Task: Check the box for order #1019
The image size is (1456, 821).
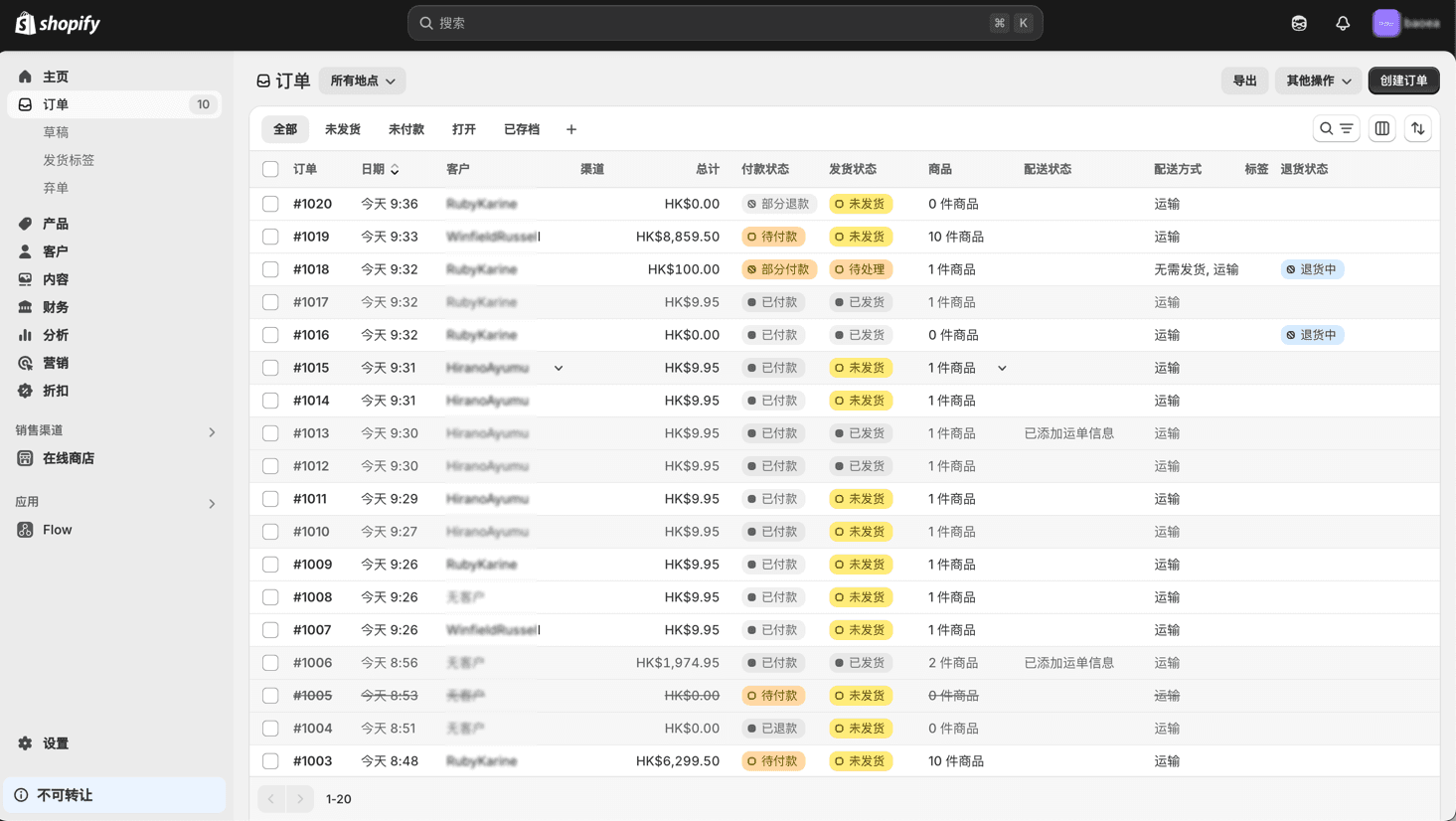Action: 270,237
